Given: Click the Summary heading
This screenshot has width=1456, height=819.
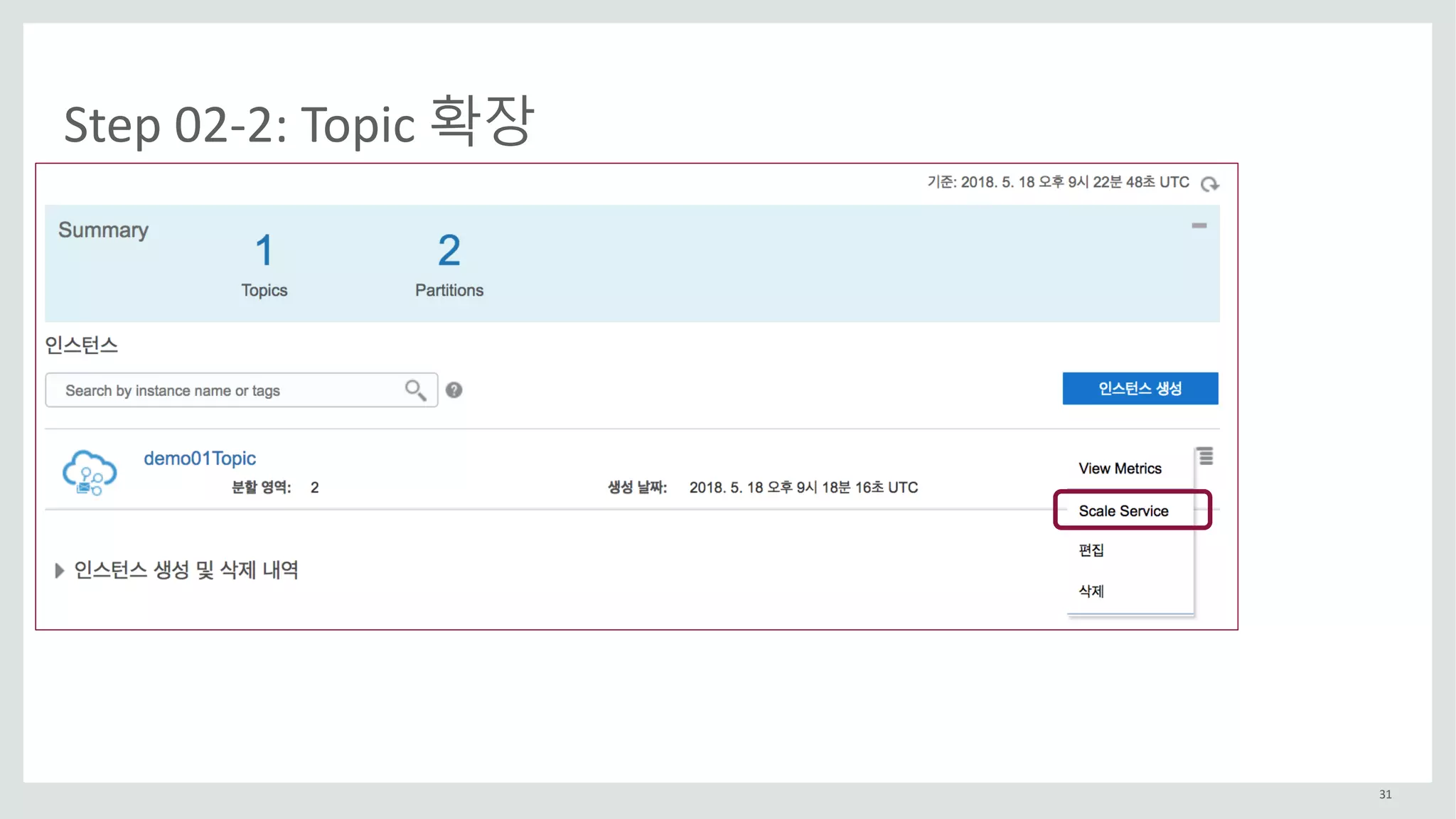Looking at the screenshot, I should coord(103,230).
